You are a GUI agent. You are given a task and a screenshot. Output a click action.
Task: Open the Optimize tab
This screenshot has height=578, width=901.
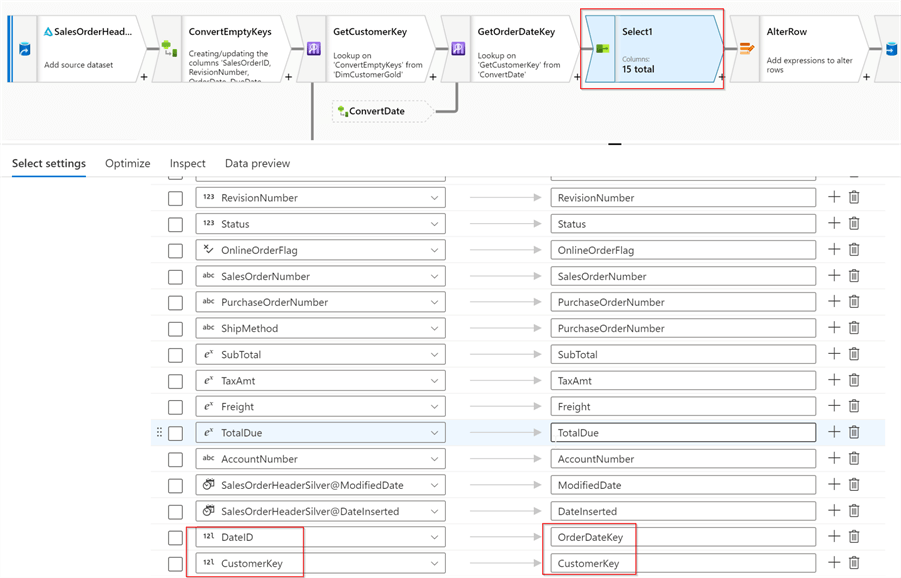point(128,163)
